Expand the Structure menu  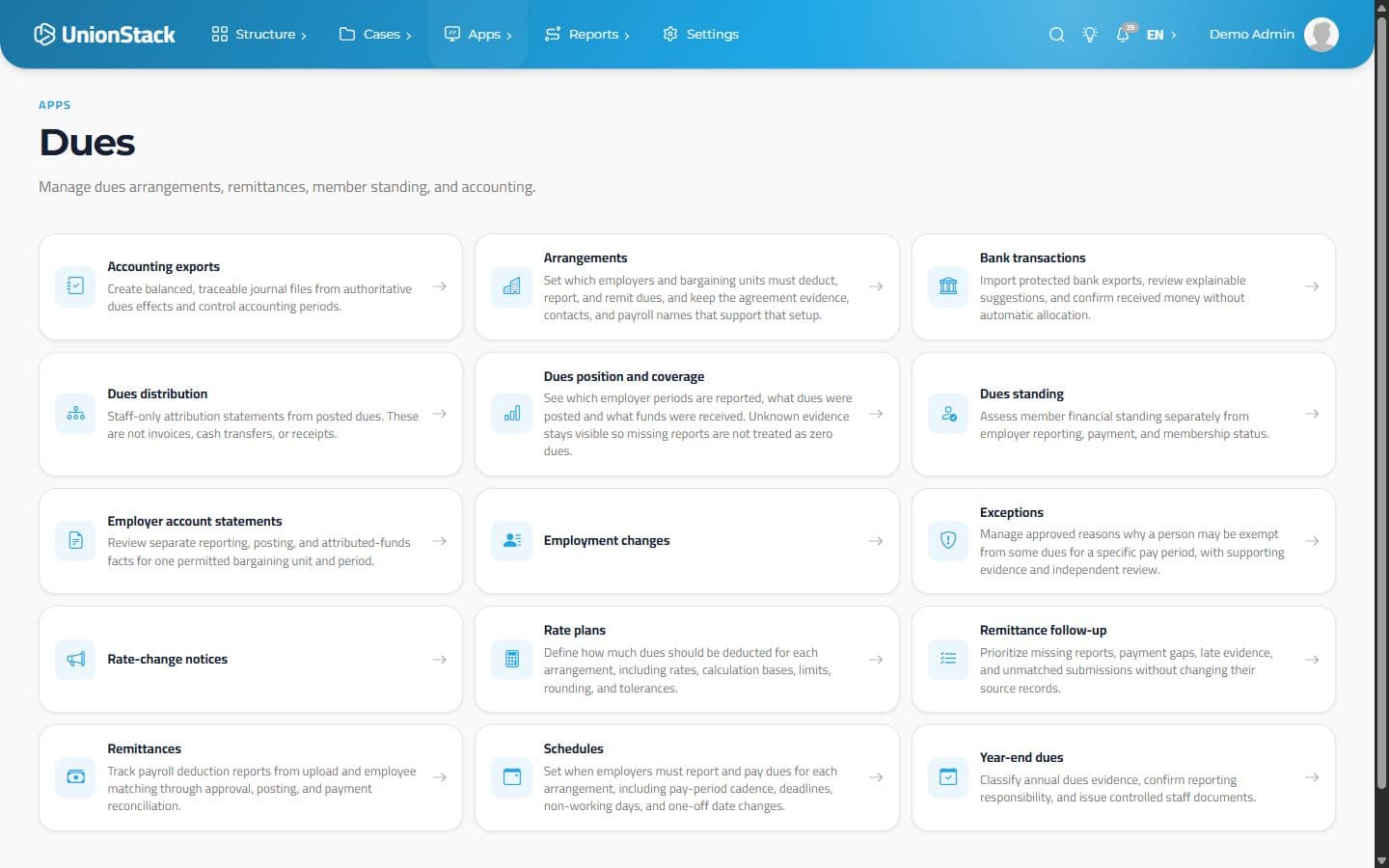[x=259, y=35]
